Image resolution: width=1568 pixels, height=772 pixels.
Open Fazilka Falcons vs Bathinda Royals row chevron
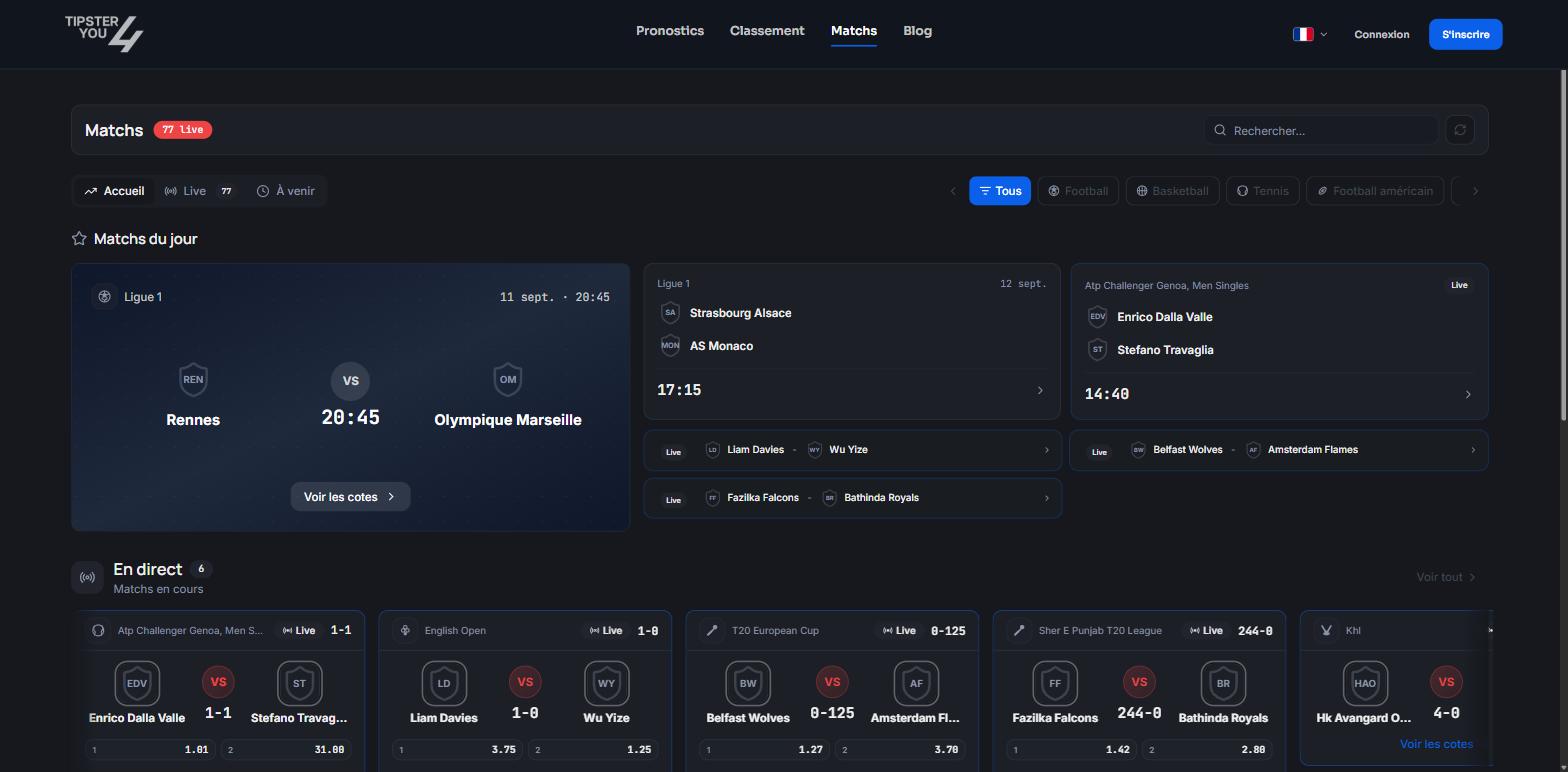tap(1047, 498)
